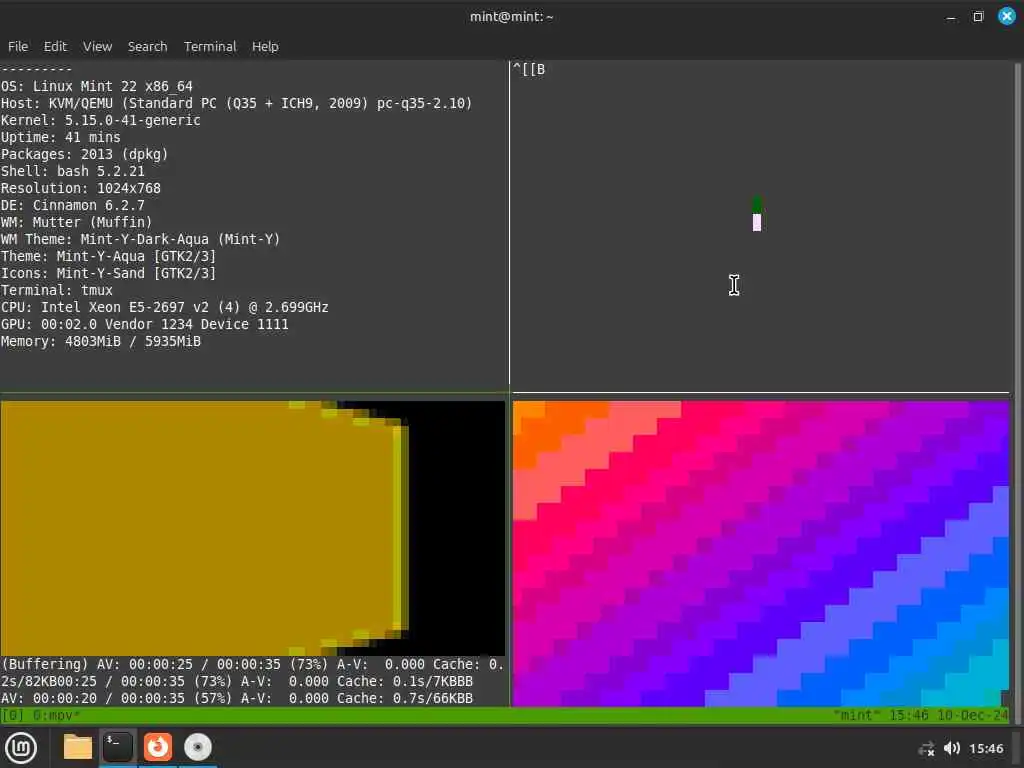Viewport: 1024px width, 768px height.
Task: Open the Search menu
Action: 147,46
